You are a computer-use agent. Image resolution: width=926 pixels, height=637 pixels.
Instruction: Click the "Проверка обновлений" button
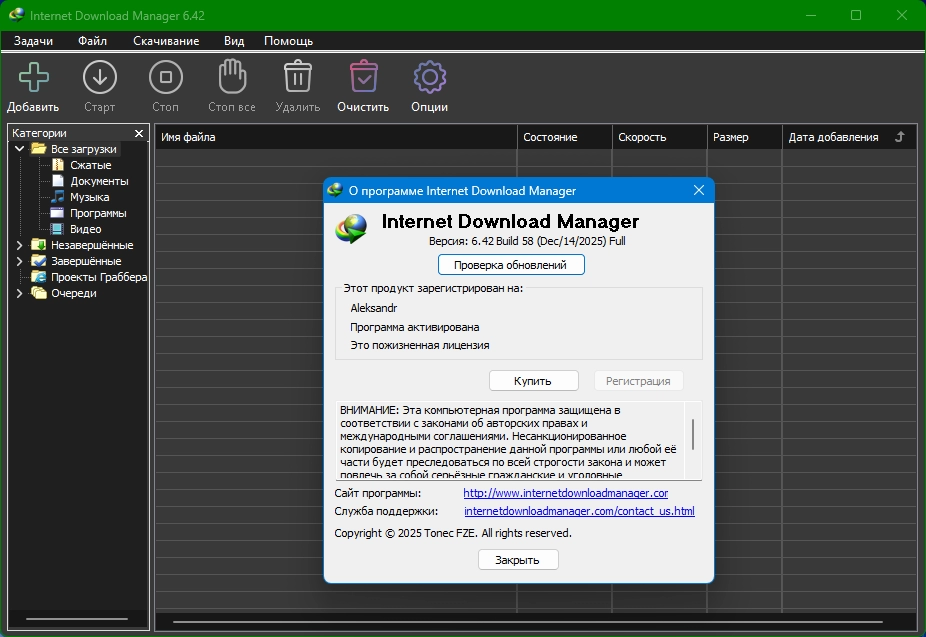(x=511, y=265)
